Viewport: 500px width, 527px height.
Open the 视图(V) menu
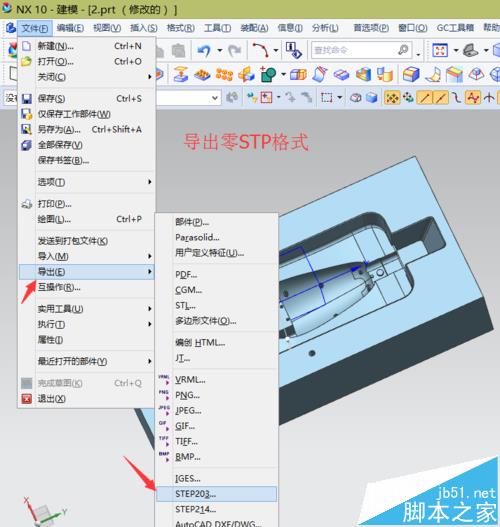coord(107,28)
